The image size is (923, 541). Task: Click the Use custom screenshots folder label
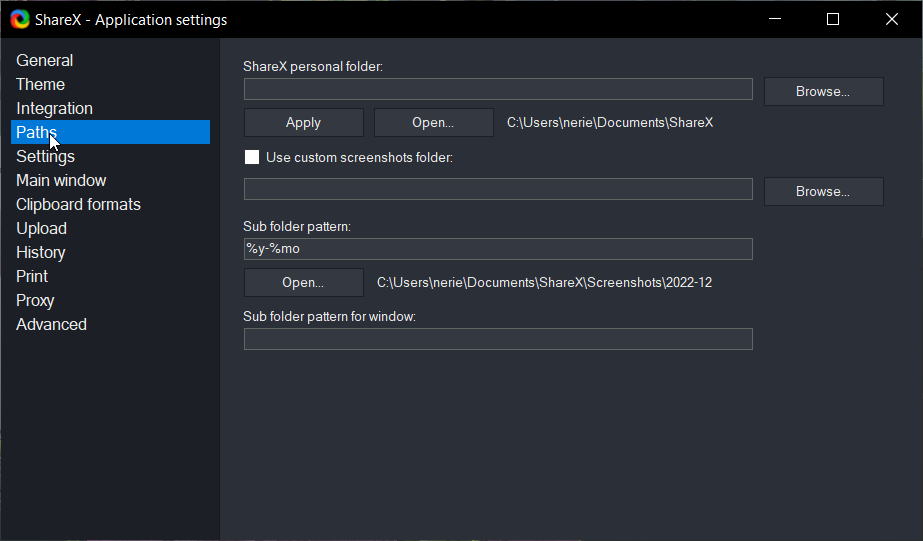pyautogui.click(x=359, y=157)
